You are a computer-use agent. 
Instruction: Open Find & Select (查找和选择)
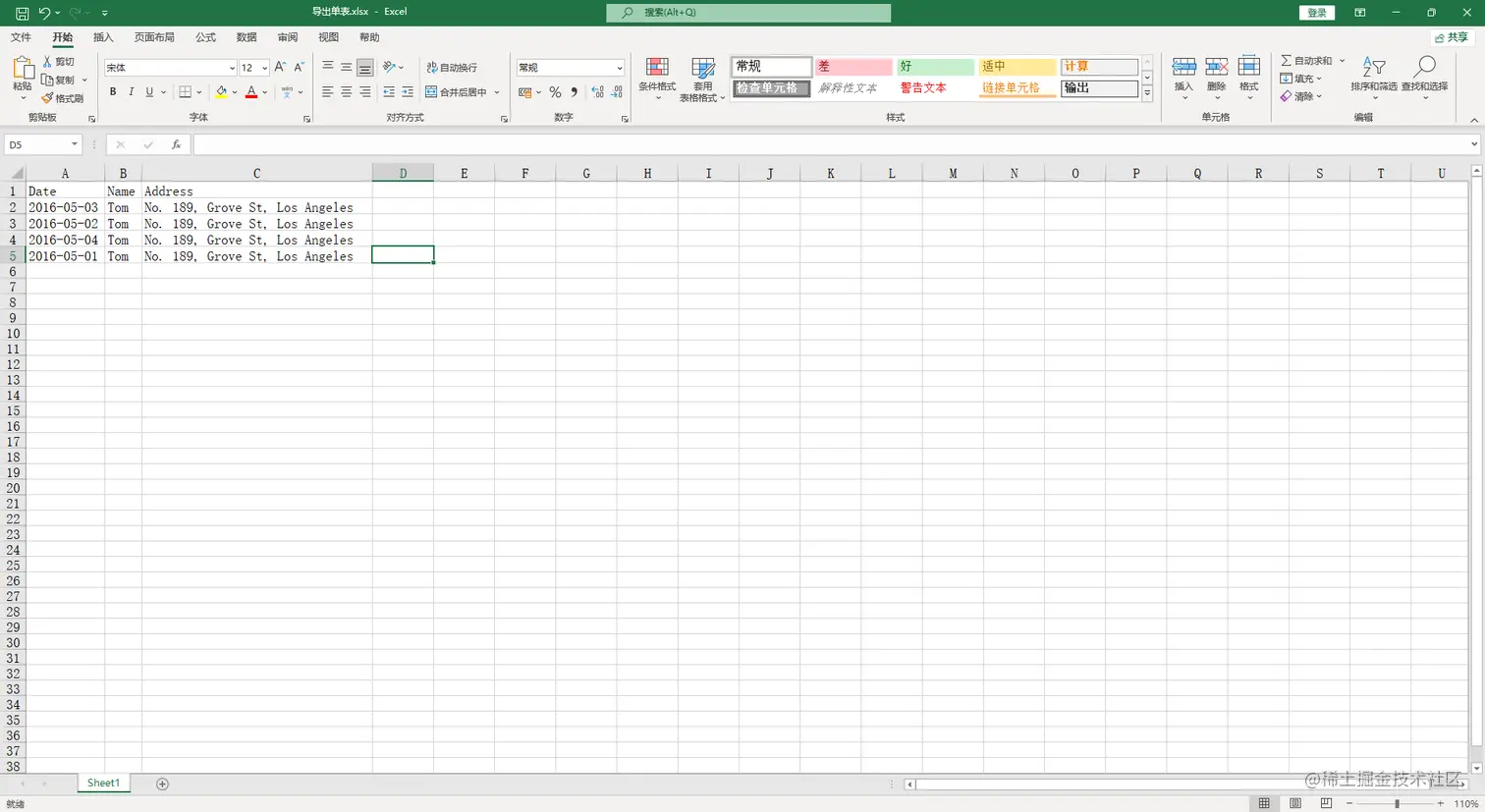tap(1424, 77)
